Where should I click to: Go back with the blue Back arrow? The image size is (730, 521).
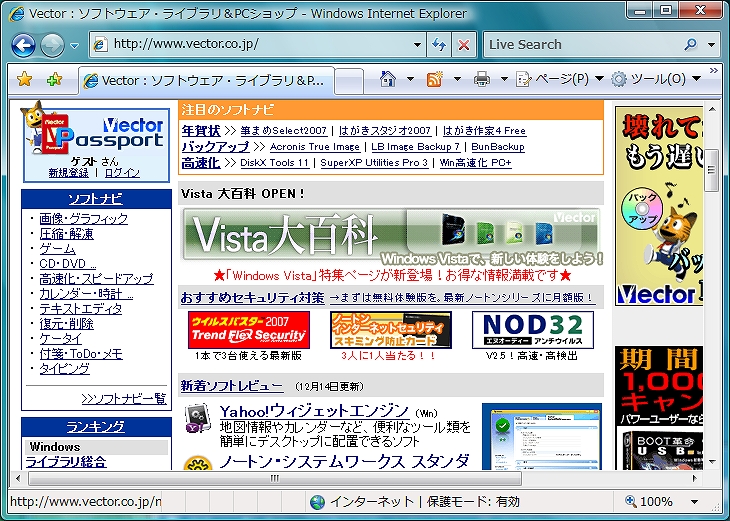tap(23, 45)
